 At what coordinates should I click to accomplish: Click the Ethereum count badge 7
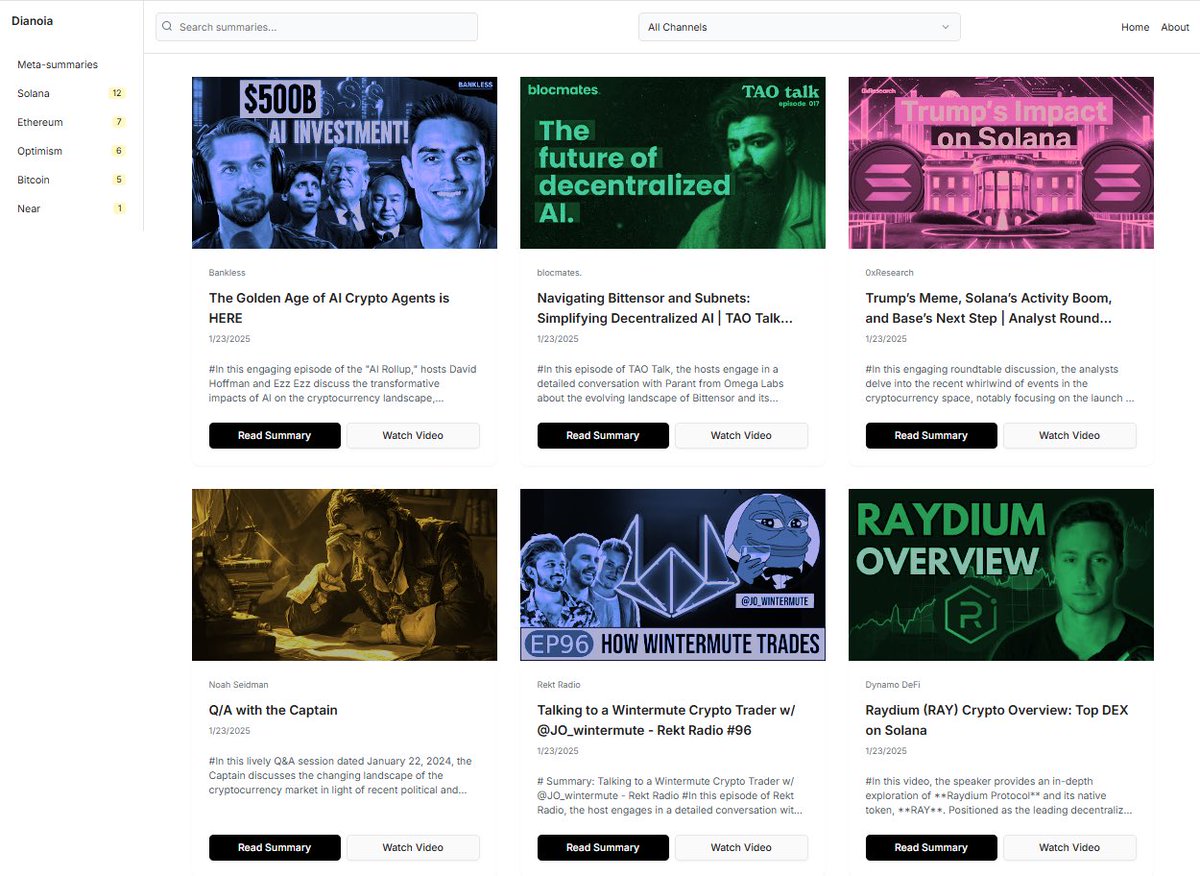(119, 122)
